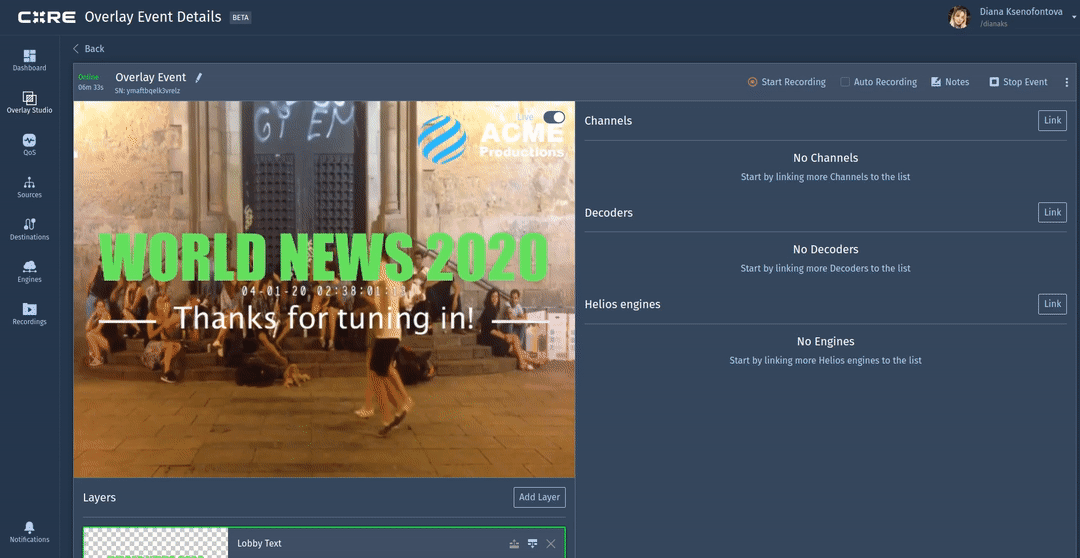The width and height of the screenshot is (1080, 558).
Task: Click Link button next to Channels
Action: click(1052, 121)
